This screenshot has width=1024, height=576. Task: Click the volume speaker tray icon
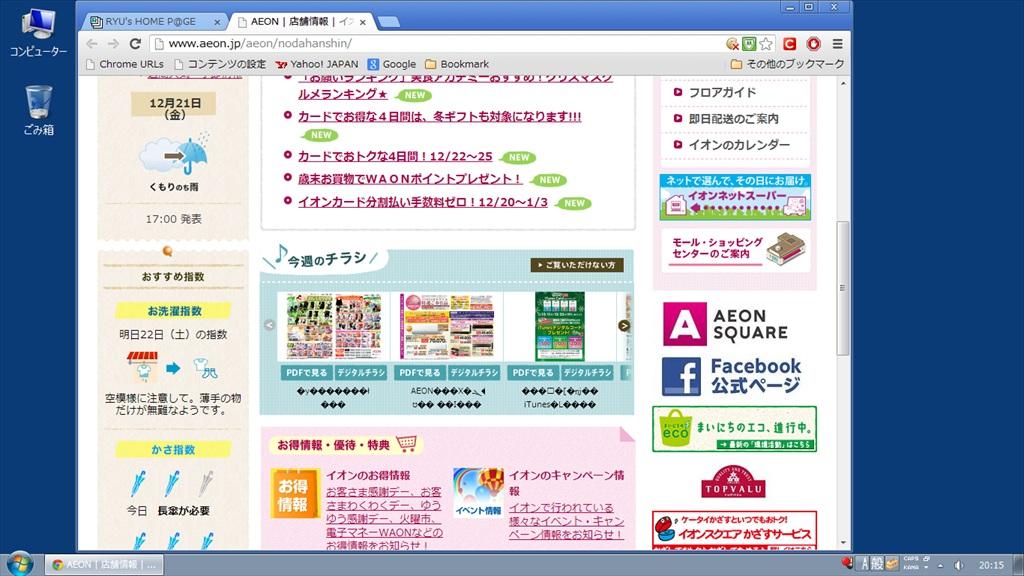click(958, 565)
